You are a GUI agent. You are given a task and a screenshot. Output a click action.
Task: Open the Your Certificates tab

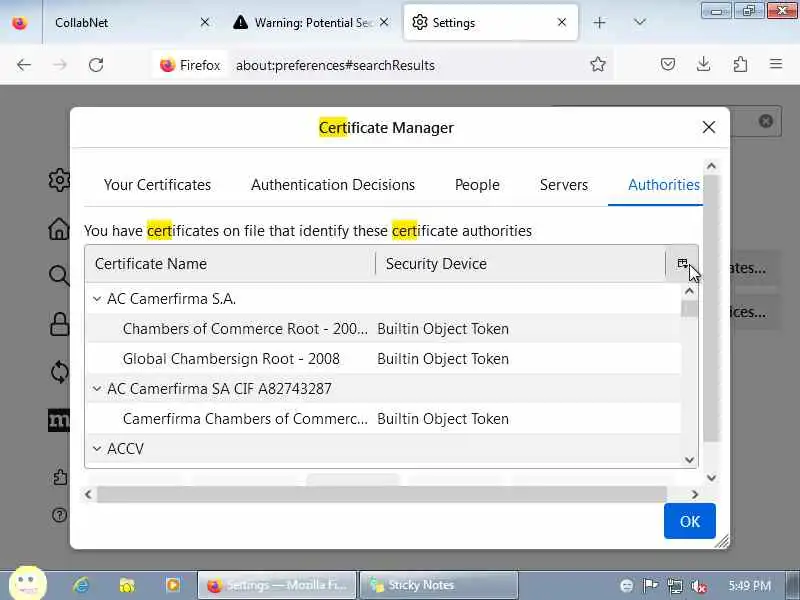pos(157,185)
